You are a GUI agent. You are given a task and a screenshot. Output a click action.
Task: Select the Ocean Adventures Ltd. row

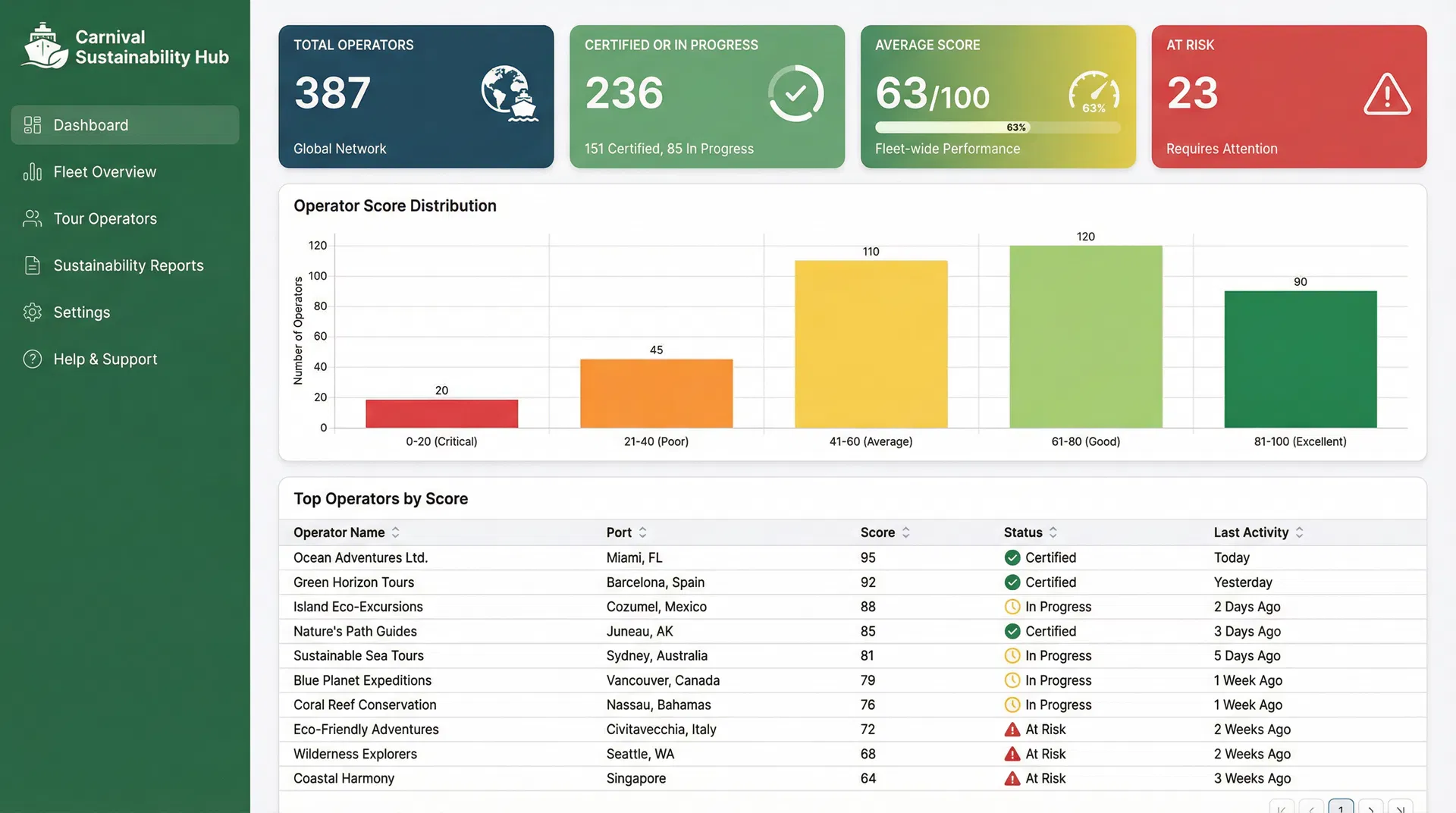(x=682, y=557)
